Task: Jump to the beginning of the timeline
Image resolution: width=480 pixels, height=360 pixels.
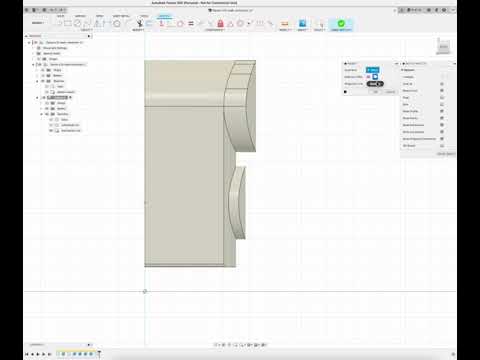Action: coord(27,354)
